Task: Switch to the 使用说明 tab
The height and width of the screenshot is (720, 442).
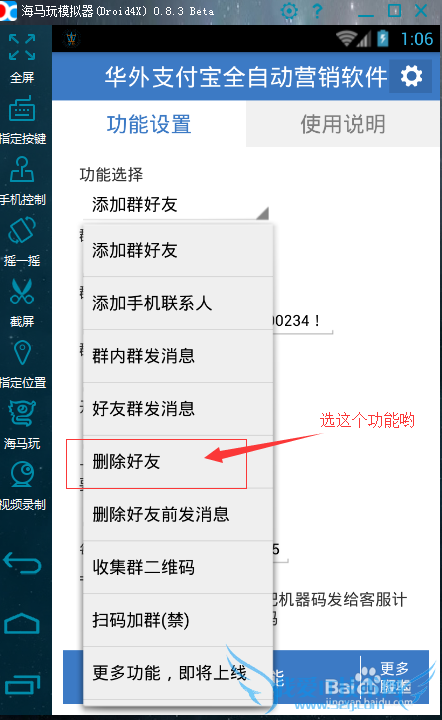Action: pyautogui.click(x=342, y=124)
